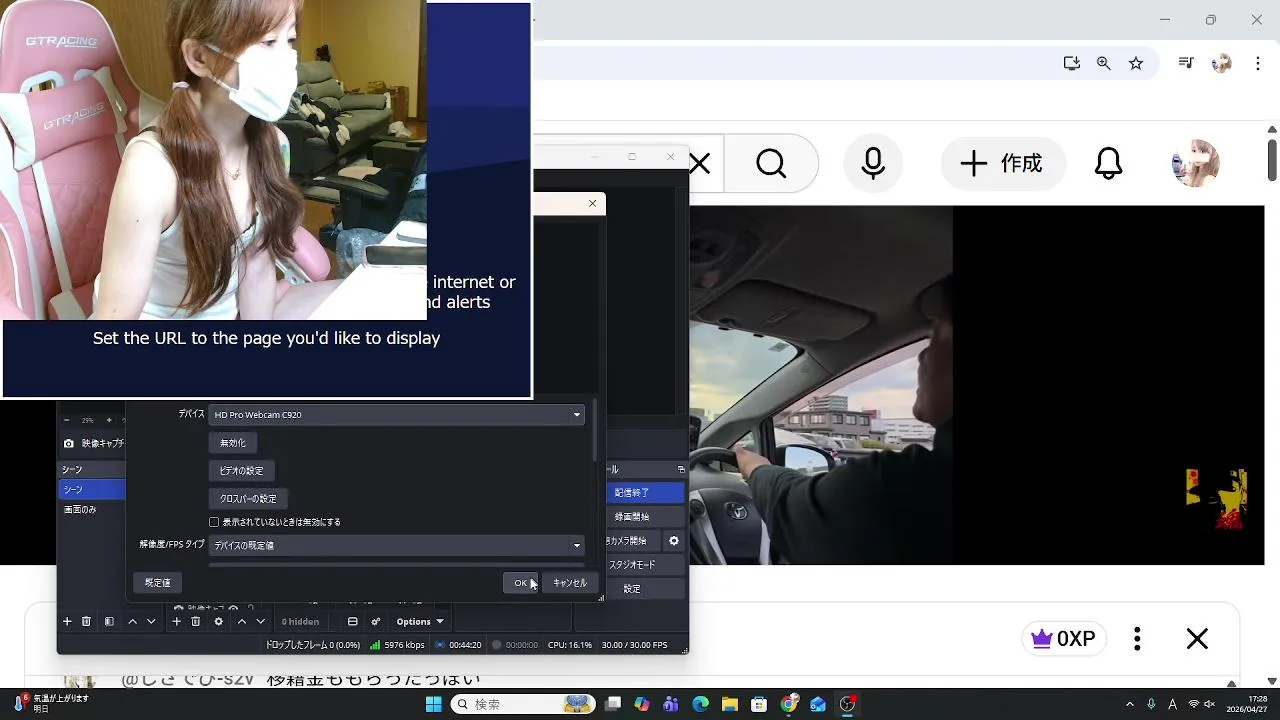This screenshot has width=1280, height=720.
Task: Click the undock icon on the controls panel
Action: [x=681, y=469]
